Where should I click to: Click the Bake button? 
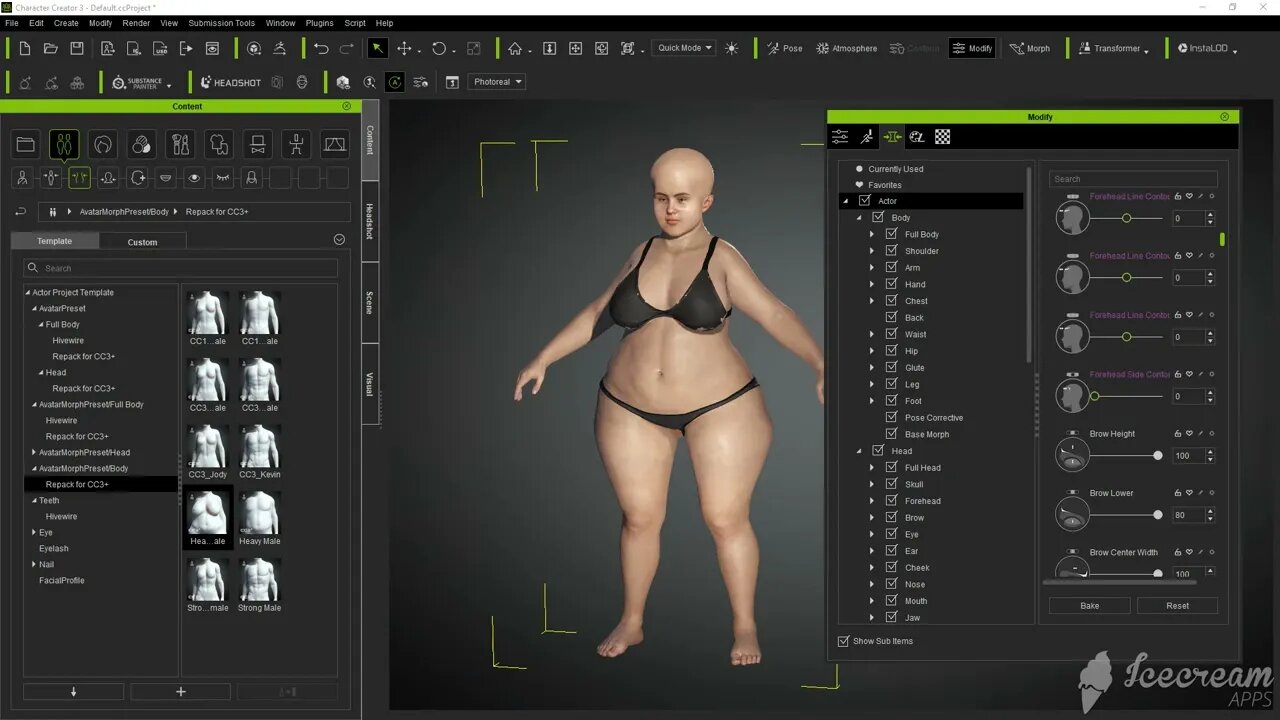[x=1089, y=605]
